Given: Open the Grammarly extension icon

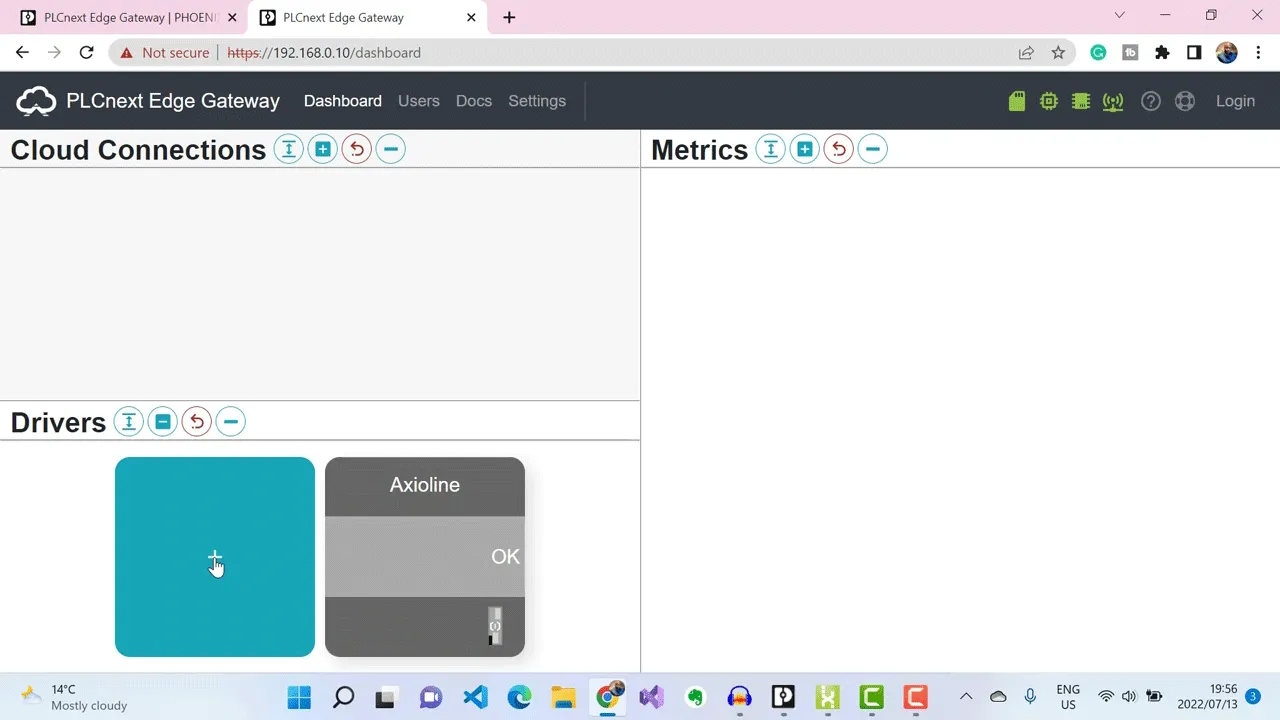Looking at the screenshot, I should tap(1098, 53).
